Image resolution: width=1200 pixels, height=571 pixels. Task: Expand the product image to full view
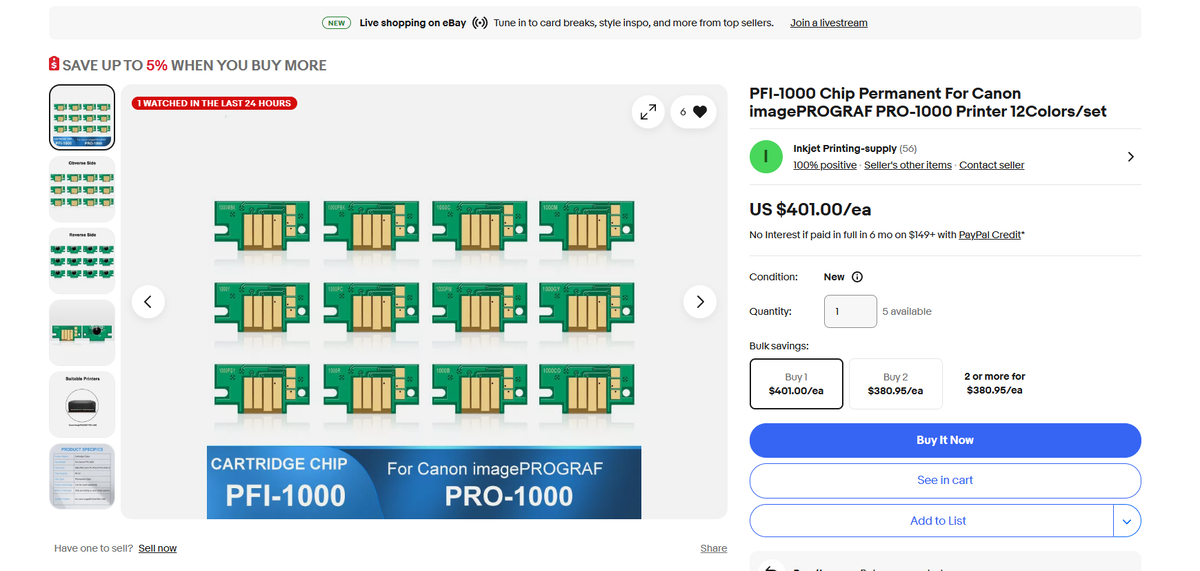(648, 112)
